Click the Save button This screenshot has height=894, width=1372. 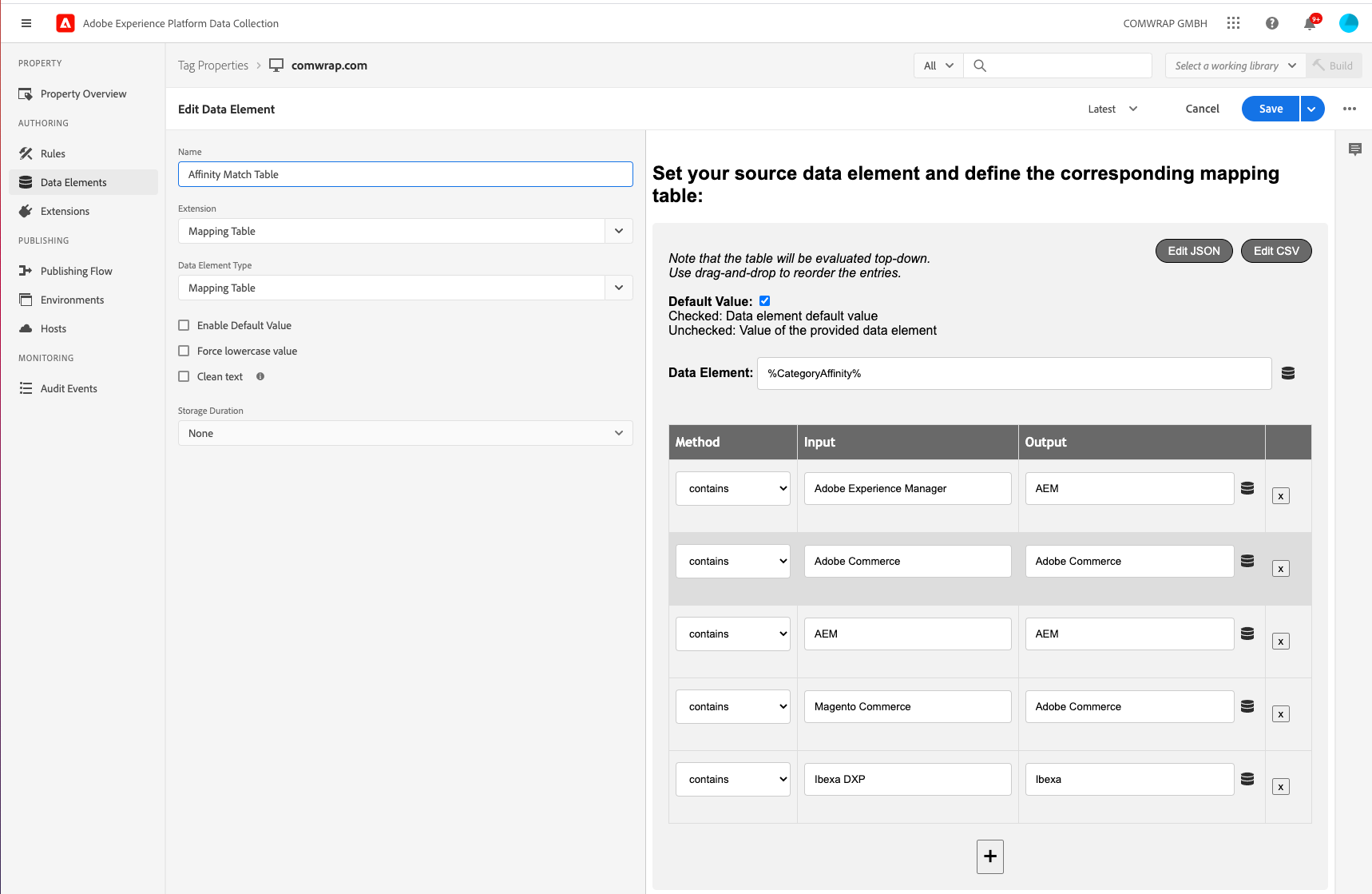(x=1271, y=109)
